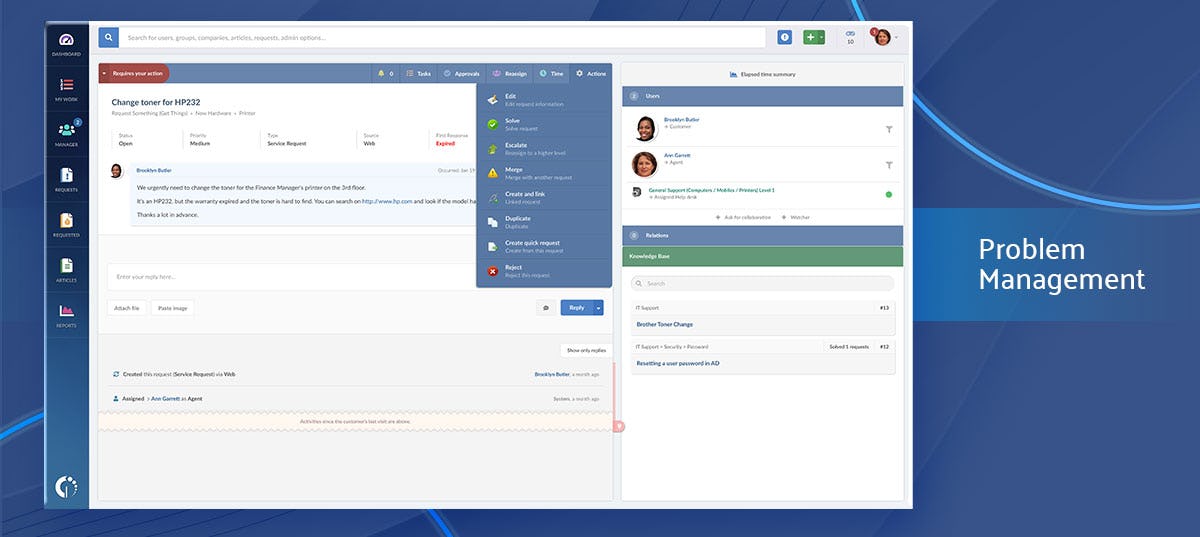Click the filter icon beside Brooklyn Butler
Screen dimensions: 1200x537
pos(888,129)
